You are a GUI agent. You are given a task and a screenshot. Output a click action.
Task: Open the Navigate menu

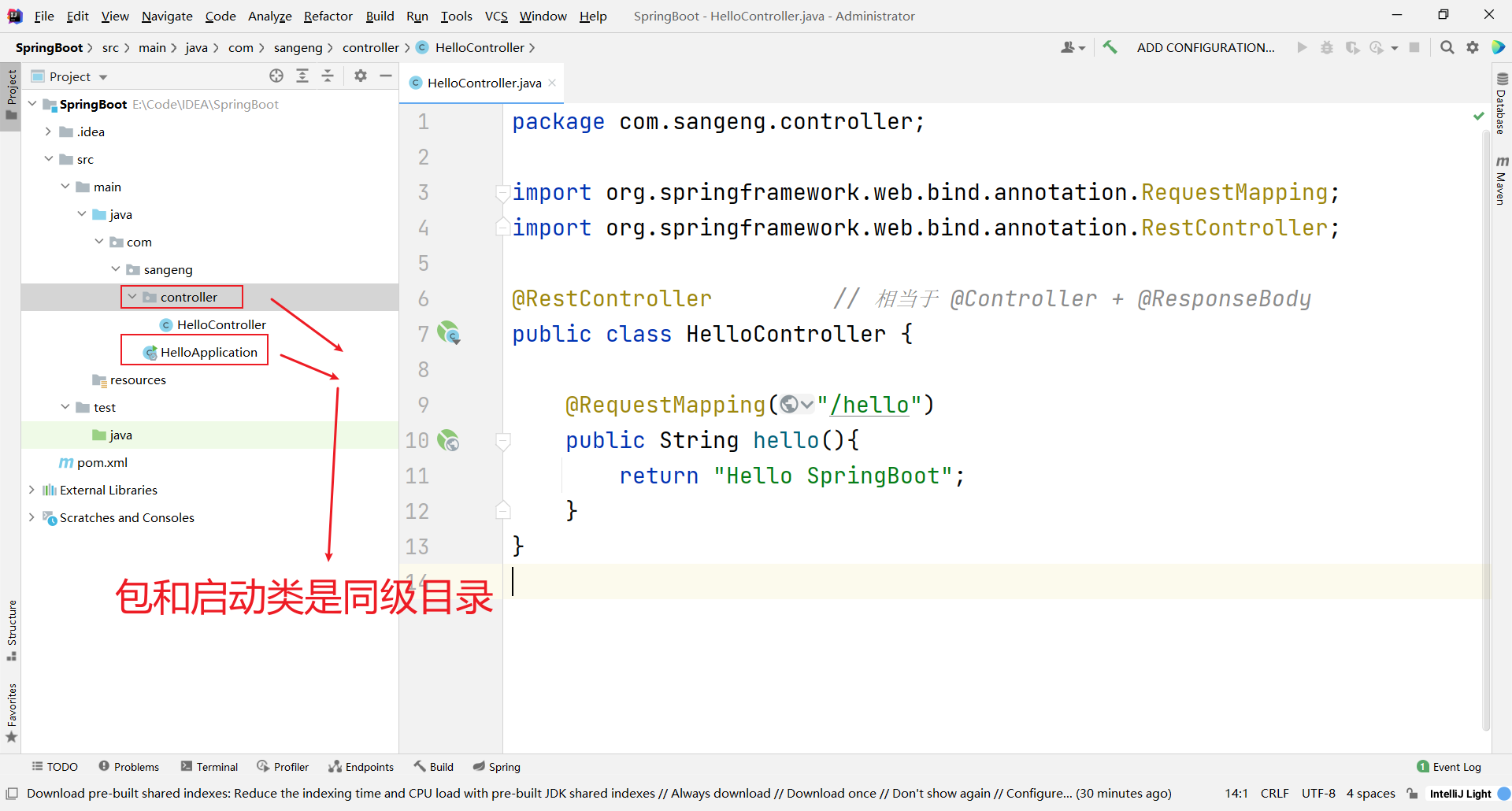coord(167,16)
